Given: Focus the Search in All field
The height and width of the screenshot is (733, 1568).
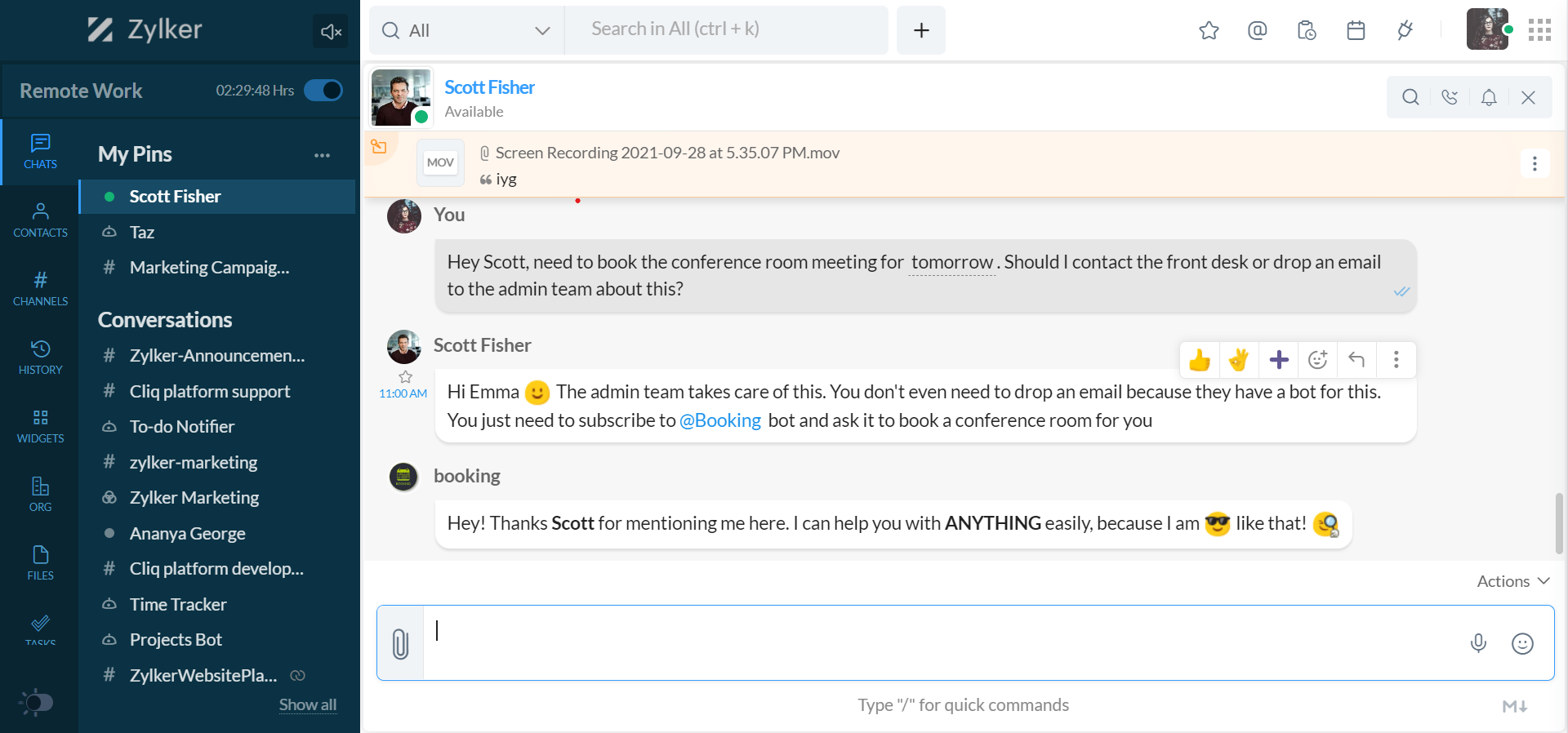Looking at the screenshot, I should tap(727, 30).
